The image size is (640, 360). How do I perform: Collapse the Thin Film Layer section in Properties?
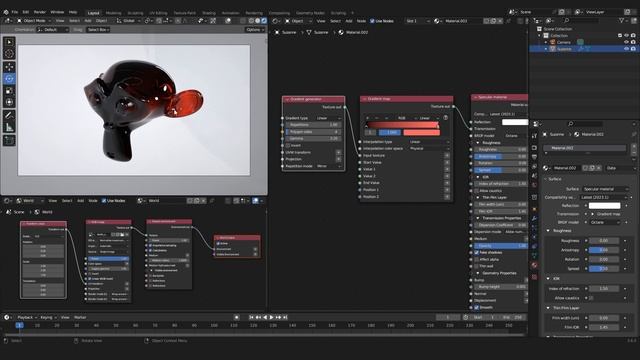point(548,308)
